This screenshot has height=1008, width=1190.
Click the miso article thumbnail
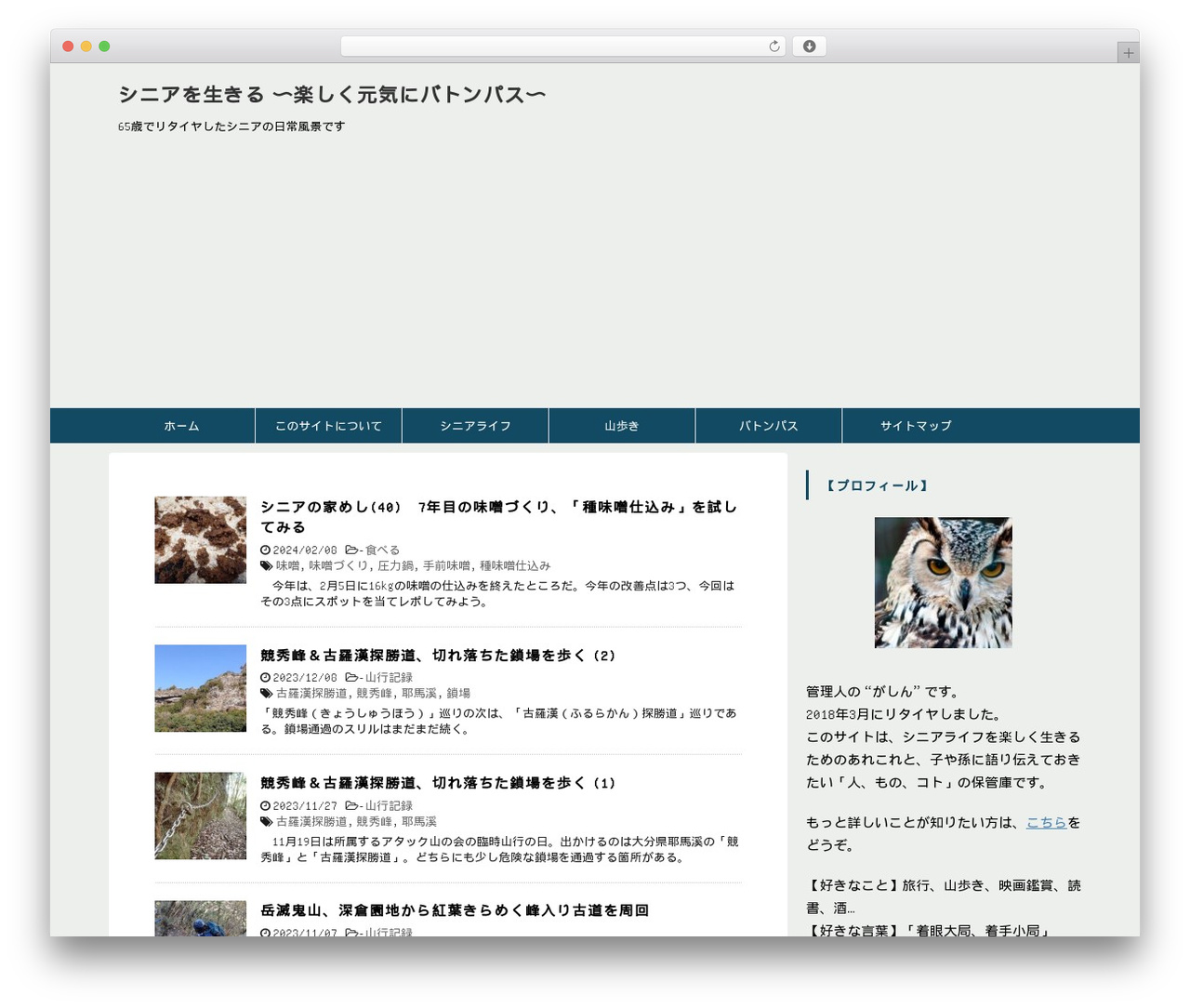click(201, 540)
